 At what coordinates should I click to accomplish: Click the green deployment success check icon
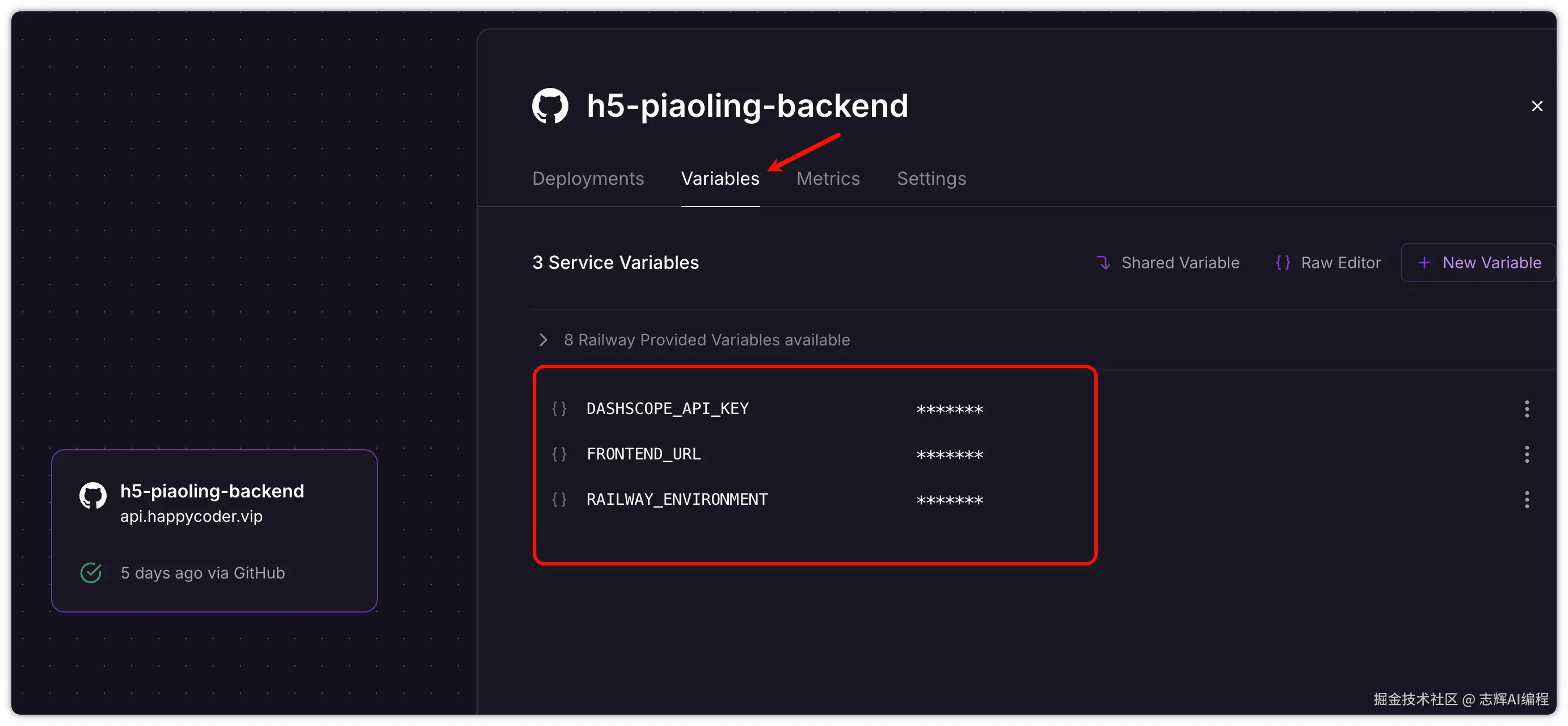click(91, 573)
